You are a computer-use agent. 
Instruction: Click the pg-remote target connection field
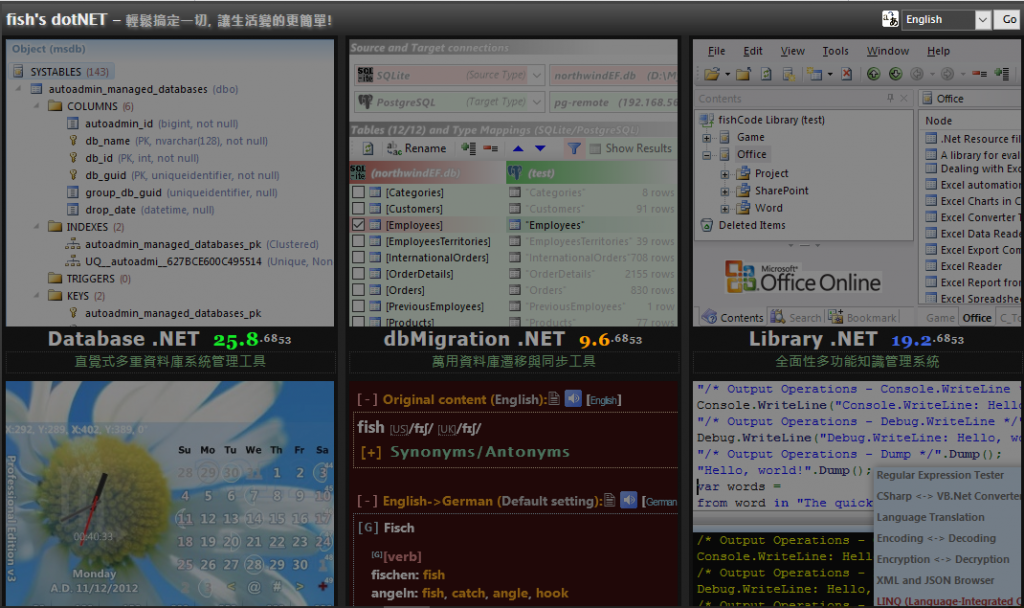[x=613, y=102]
